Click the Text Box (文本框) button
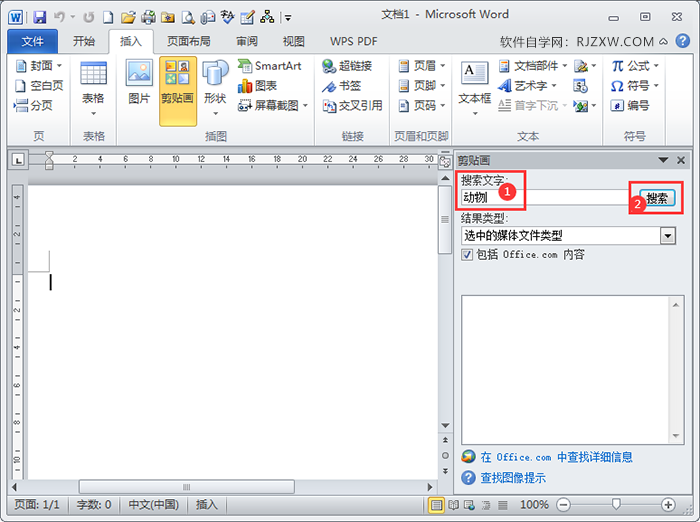The height and width of the screenshot is (522, 700). pyautogui.click(x=475, y=88)
